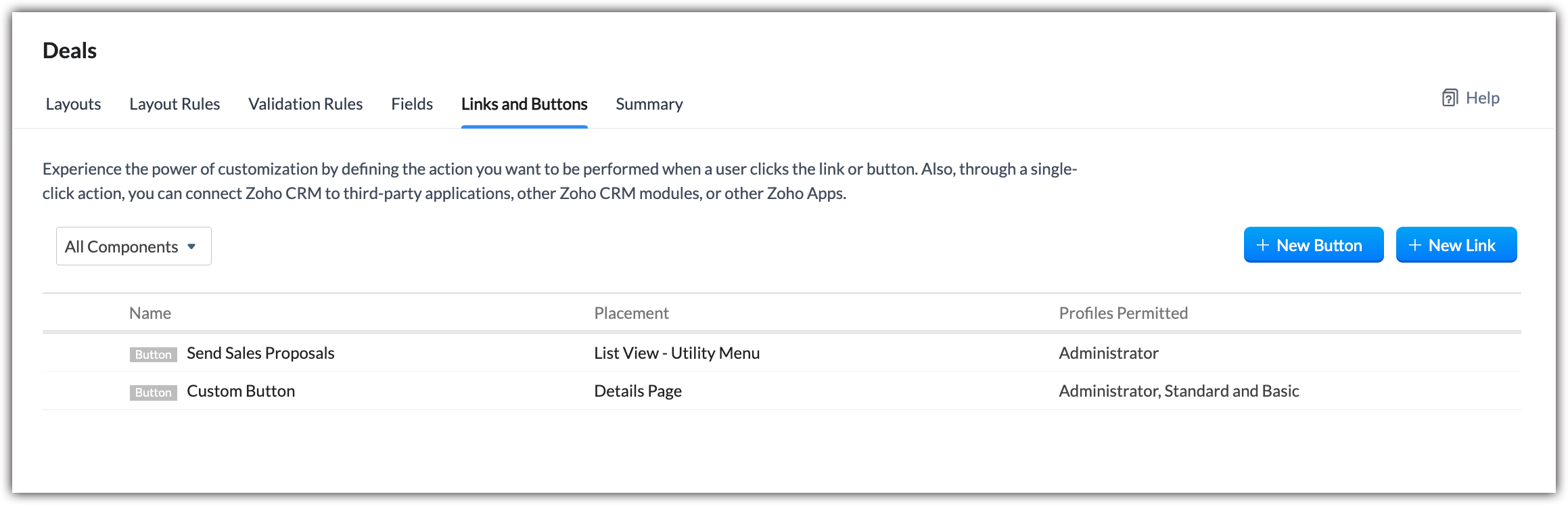Viewport: 1568px width, 505px height.
Task: Open the Custom Button entry
Action: tap(241, 391)
